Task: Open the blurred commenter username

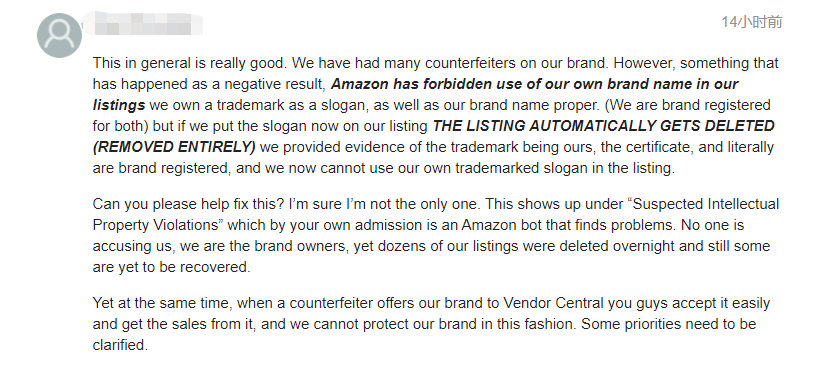Action: pyautogui.click(x=143, y=24)
